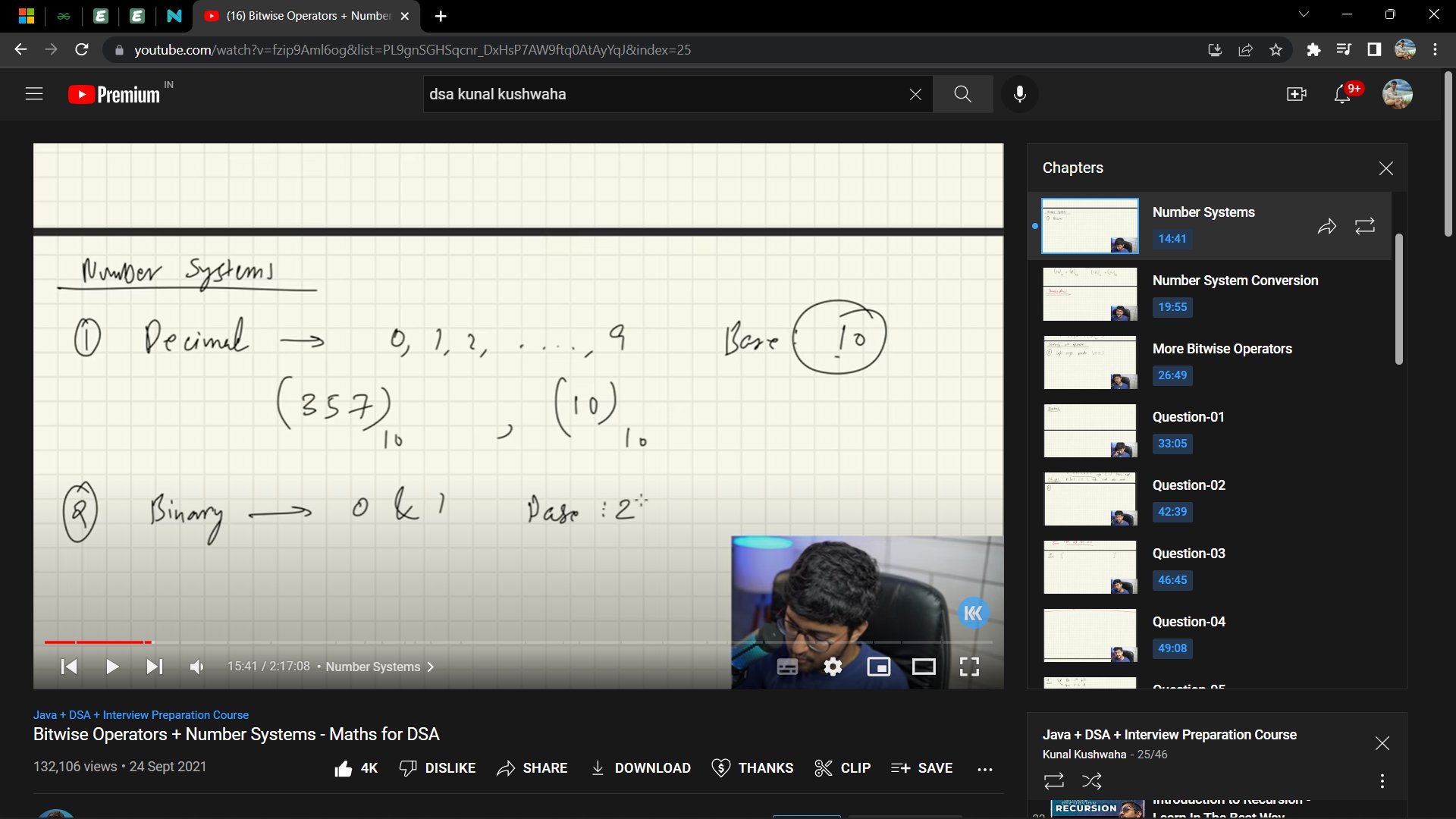Seek on the video progress bar
1456x819 pixels.
[485, 642]
